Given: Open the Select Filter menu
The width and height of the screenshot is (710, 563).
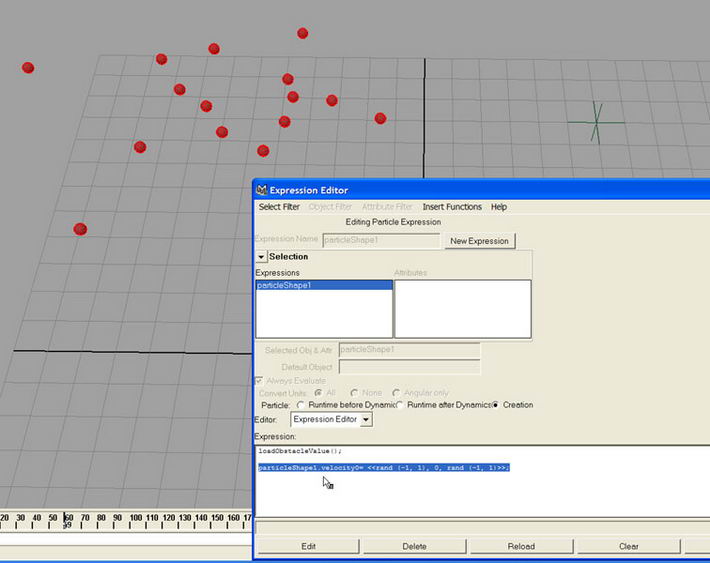Looking at the screenshot, I should click(279, 207).
